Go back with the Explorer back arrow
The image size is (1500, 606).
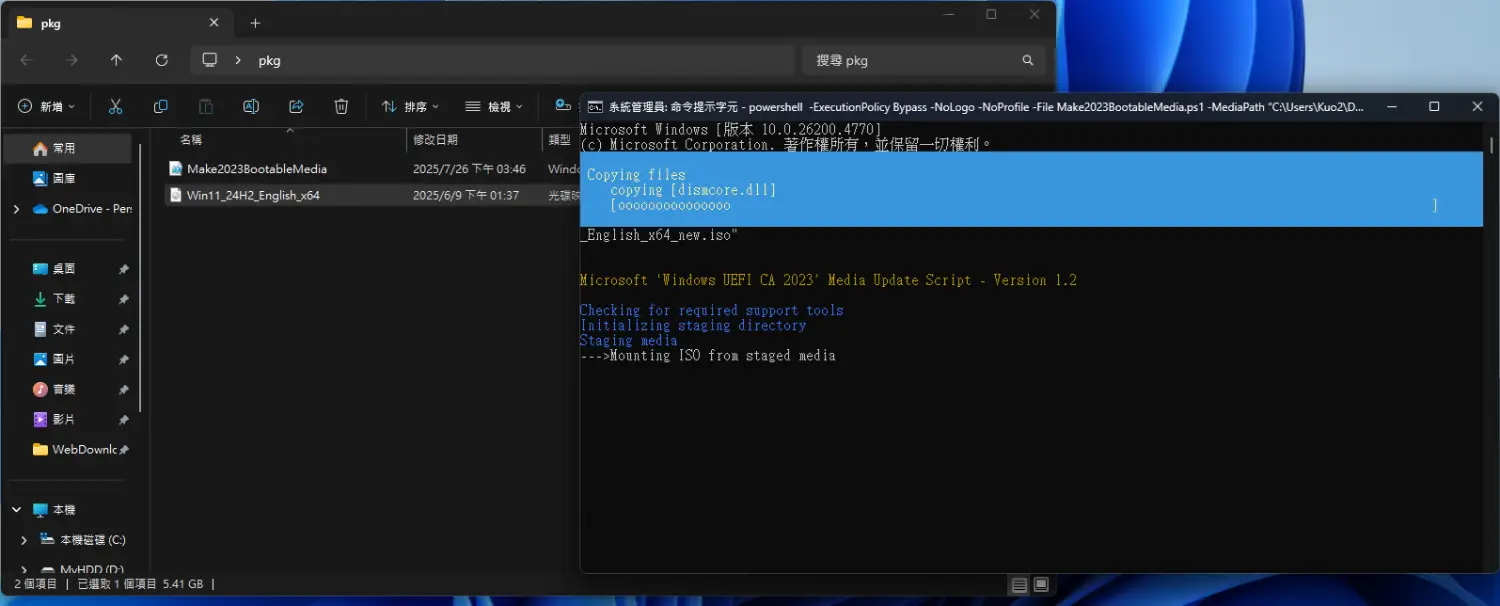pos(27,60)
